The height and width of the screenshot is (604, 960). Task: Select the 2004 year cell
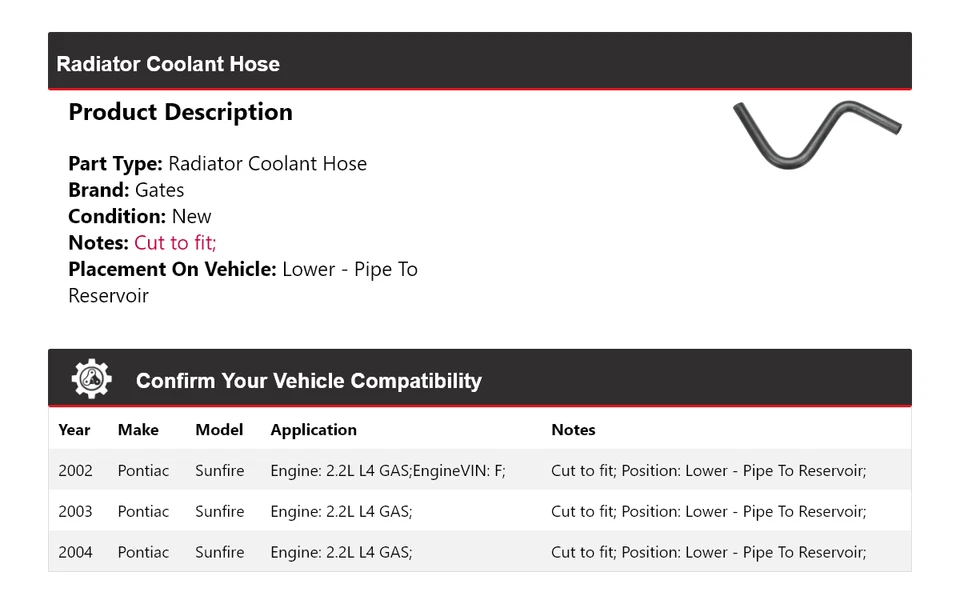(x=75, y=552)
